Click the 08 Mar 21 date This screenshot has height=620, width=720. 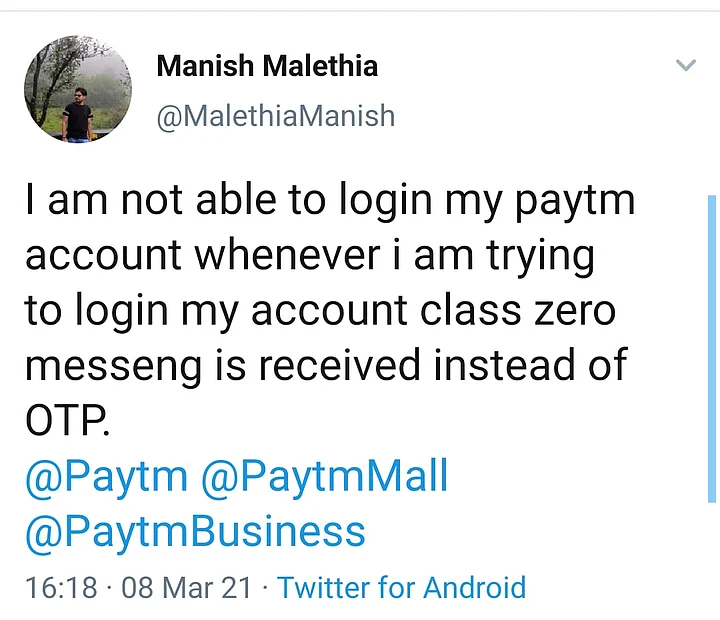(x=186, y=587)
